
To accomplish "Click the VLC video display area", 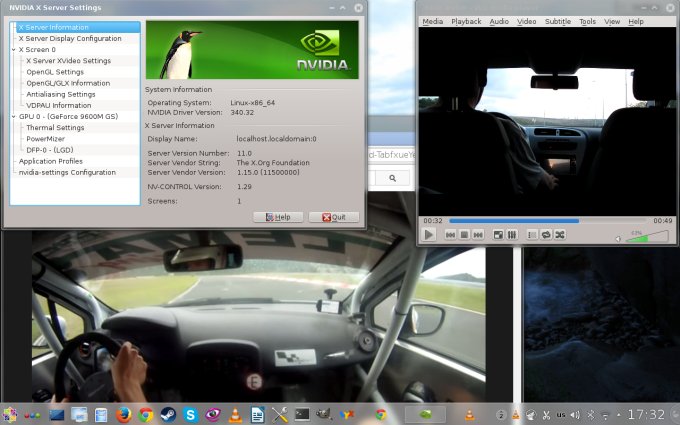I will pos(548,121).
